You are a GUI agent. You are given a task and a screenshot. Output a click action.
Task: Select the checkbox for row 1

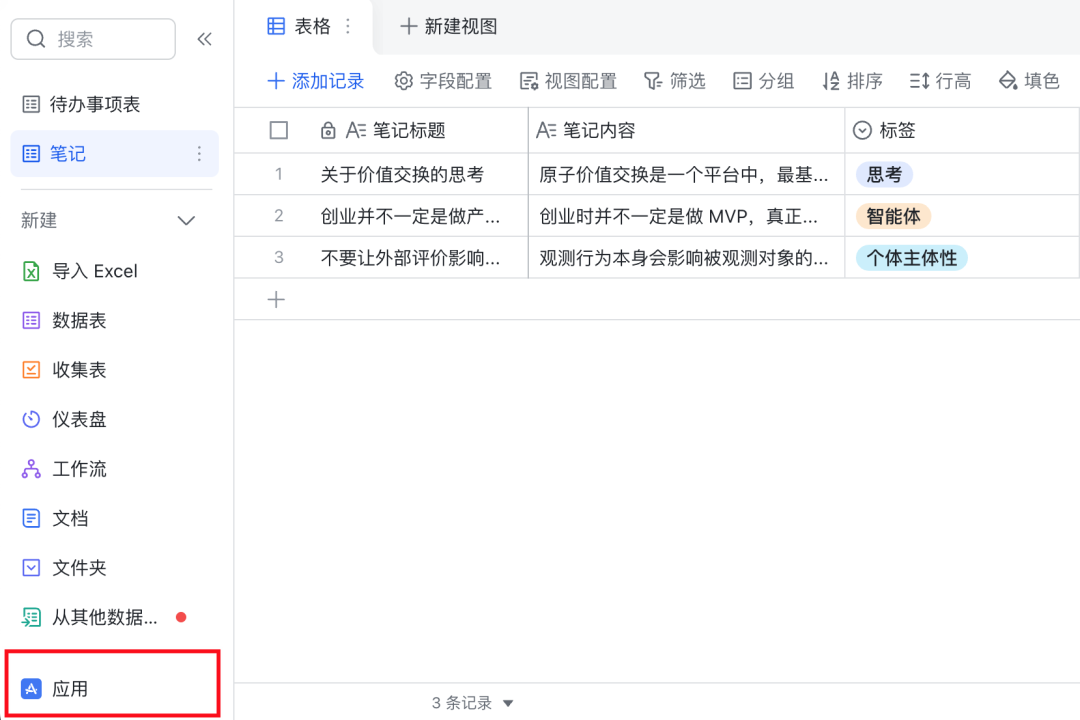(278, 174)
